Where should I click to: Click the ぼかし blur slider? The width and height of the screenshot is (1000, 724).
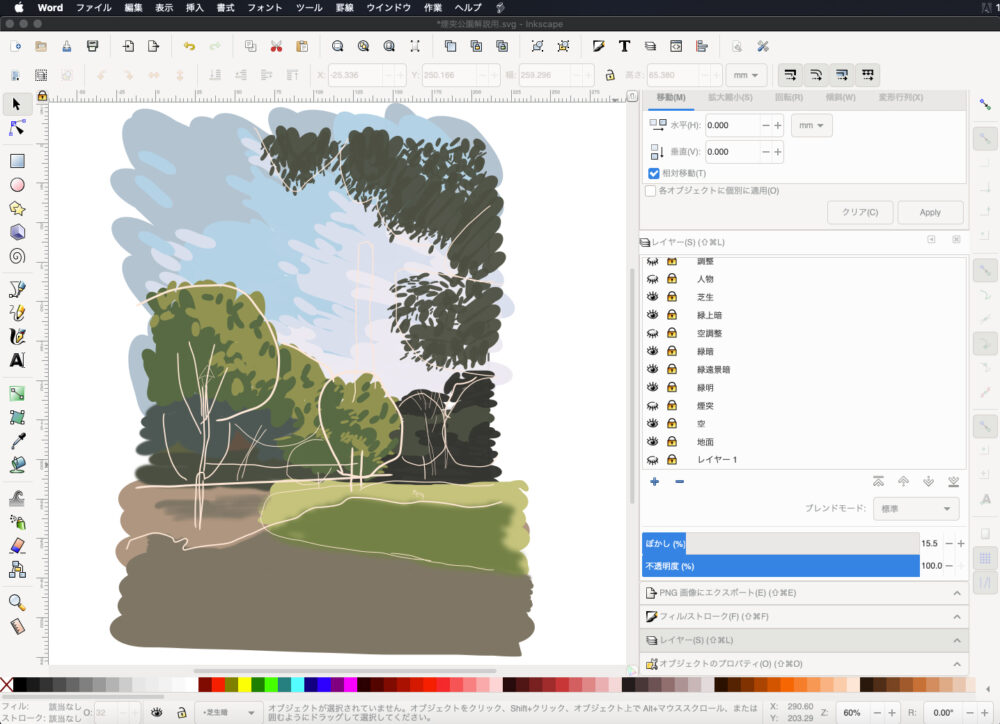[780, 543]
